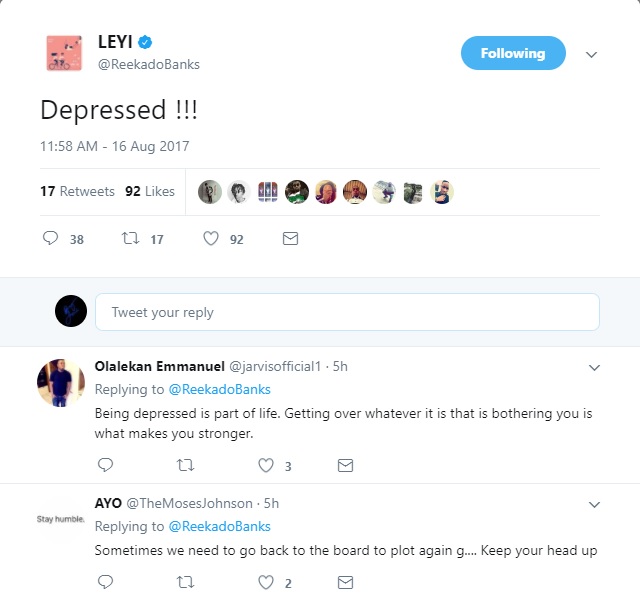This screenshot has height=600, width=640.
Task: Toggle the Following button for LEYI
Action: [x=513, y=53]
